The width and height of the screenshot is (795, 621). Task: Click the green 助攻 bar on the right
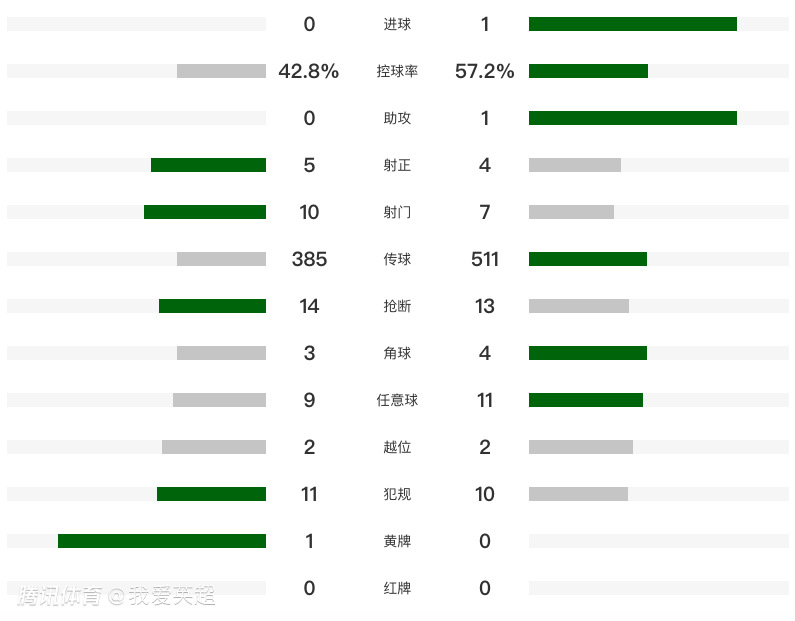[x=632, y=118]
